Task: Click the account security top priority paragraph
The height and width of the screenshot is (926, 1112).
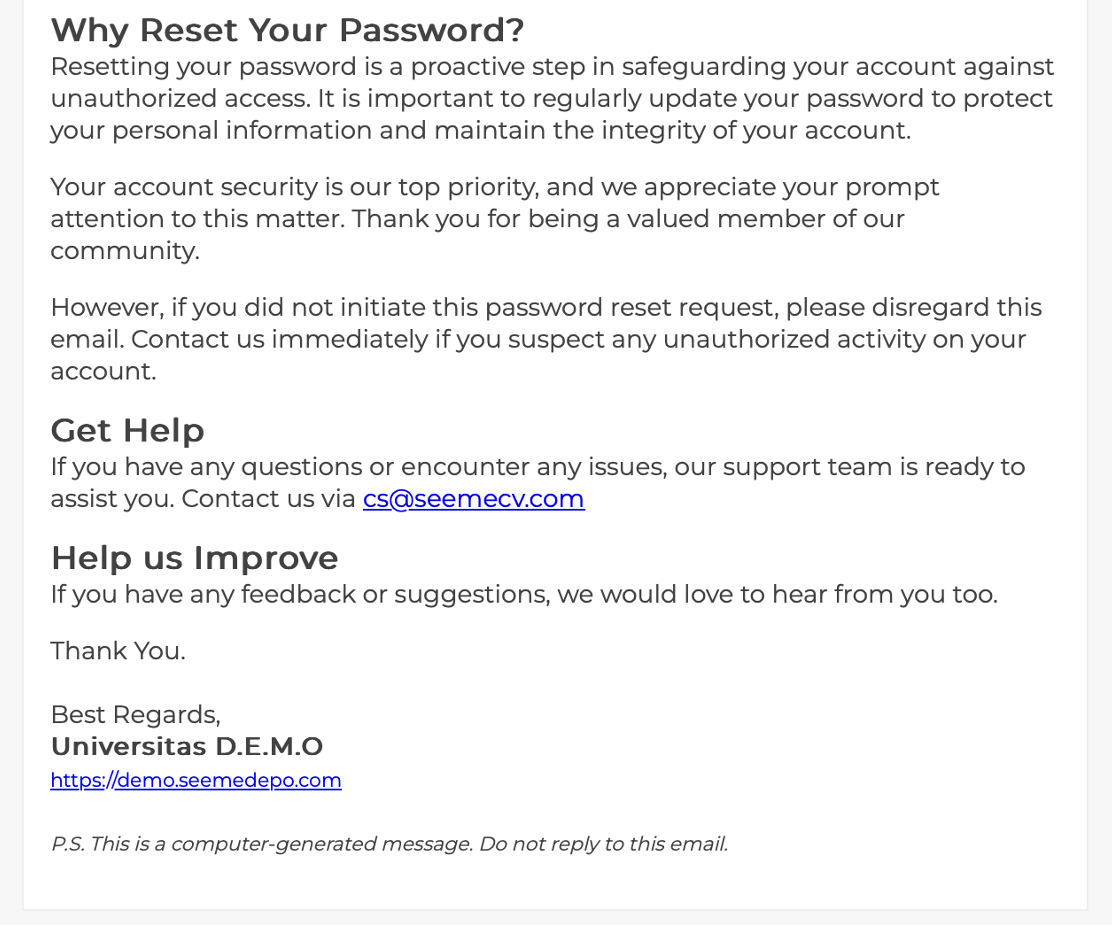Action: [494, 219]
